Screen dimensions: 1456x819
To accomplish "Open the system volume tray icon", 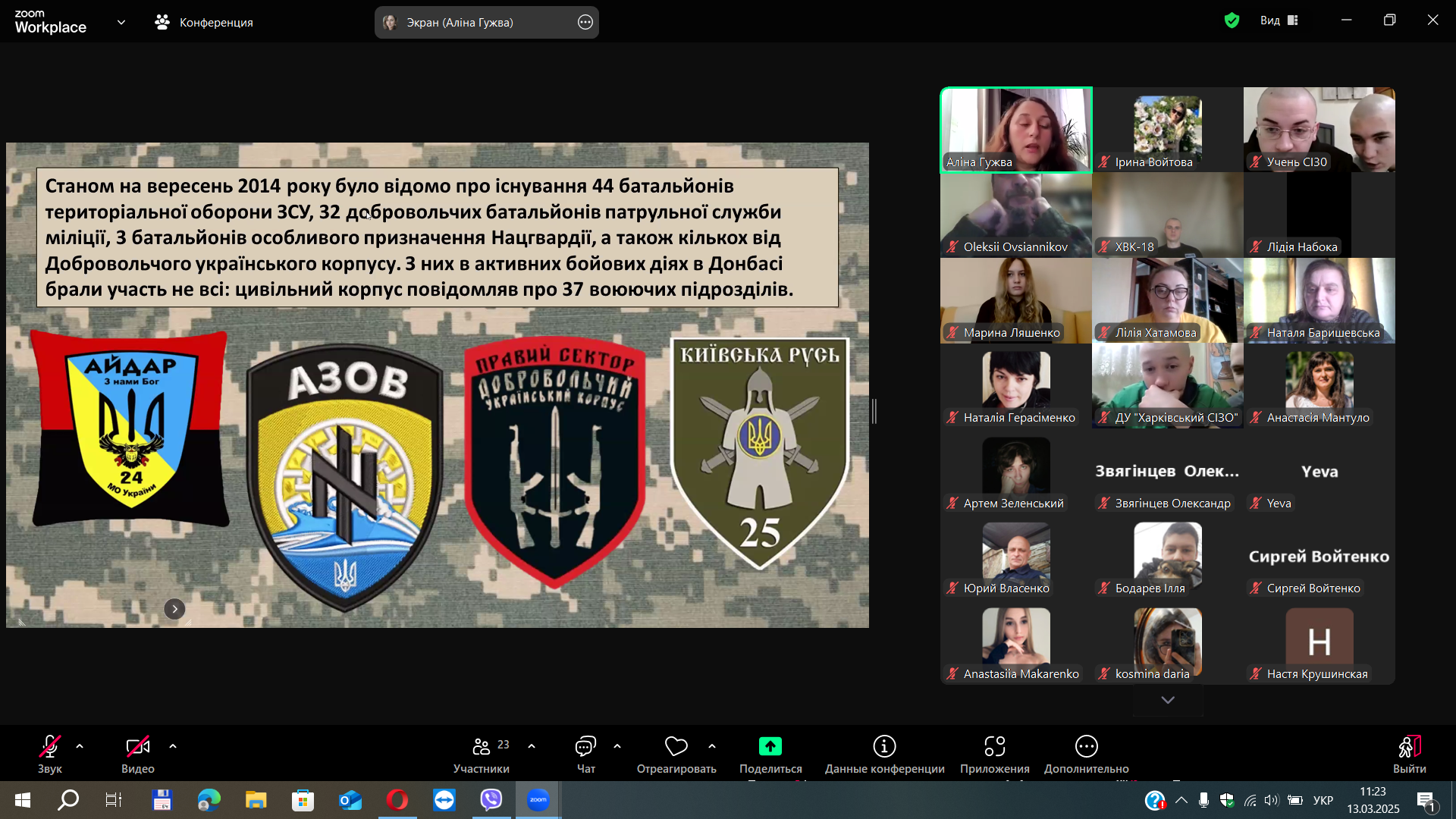I will tap(1272, 800).
